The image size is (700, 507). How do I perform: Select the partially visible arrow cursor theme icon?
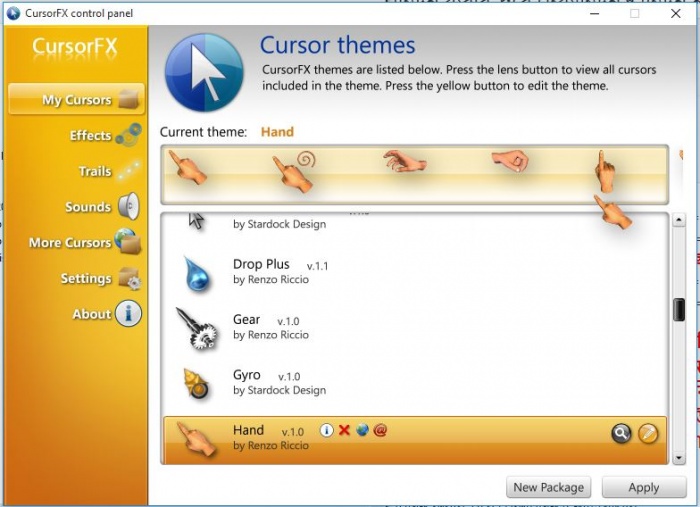pos(196,221)
